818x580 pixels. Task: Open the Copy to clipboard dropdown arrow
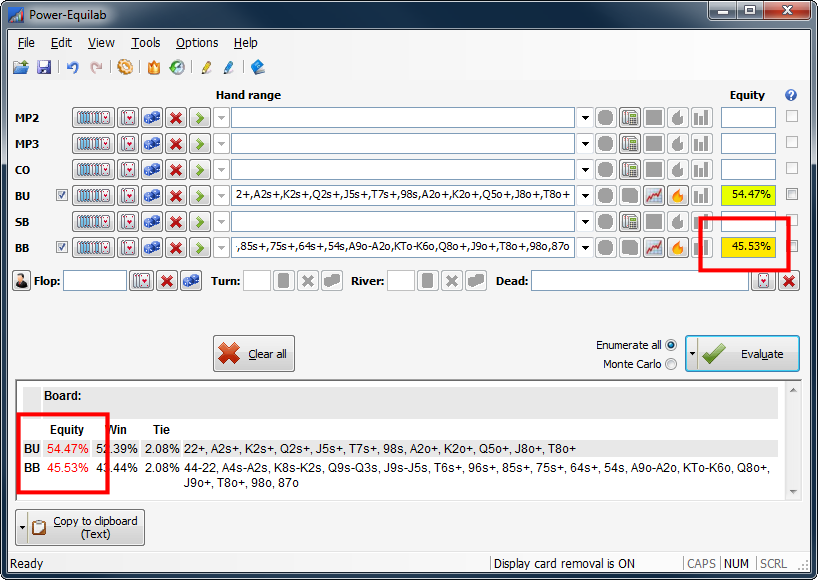pyautogui.click(x=22, y=527)
